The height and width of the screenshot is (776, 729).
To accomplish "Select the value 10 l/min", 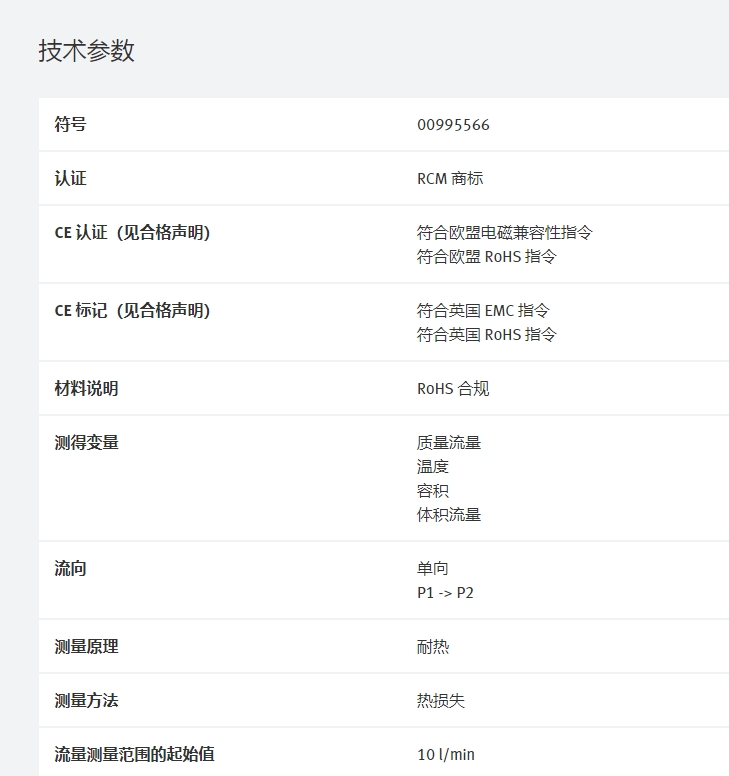I will [x=446, y=755].
